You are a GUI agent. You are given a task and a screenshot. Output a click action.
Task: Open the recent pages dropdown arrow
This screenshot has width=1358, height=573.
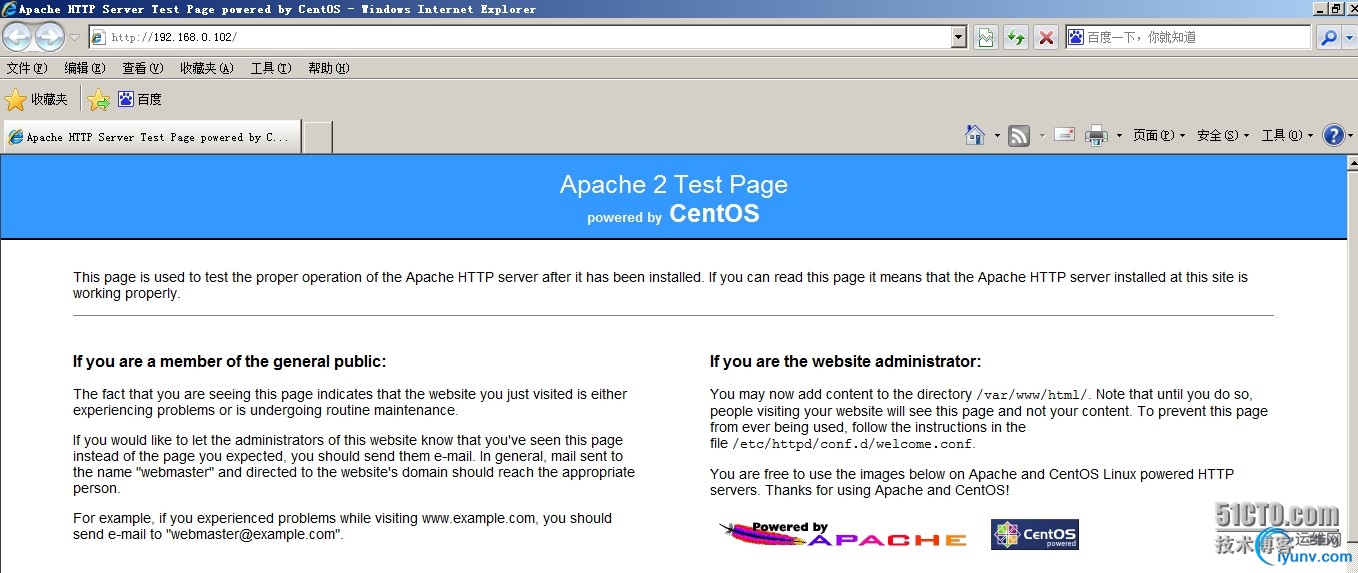[75, 38]
